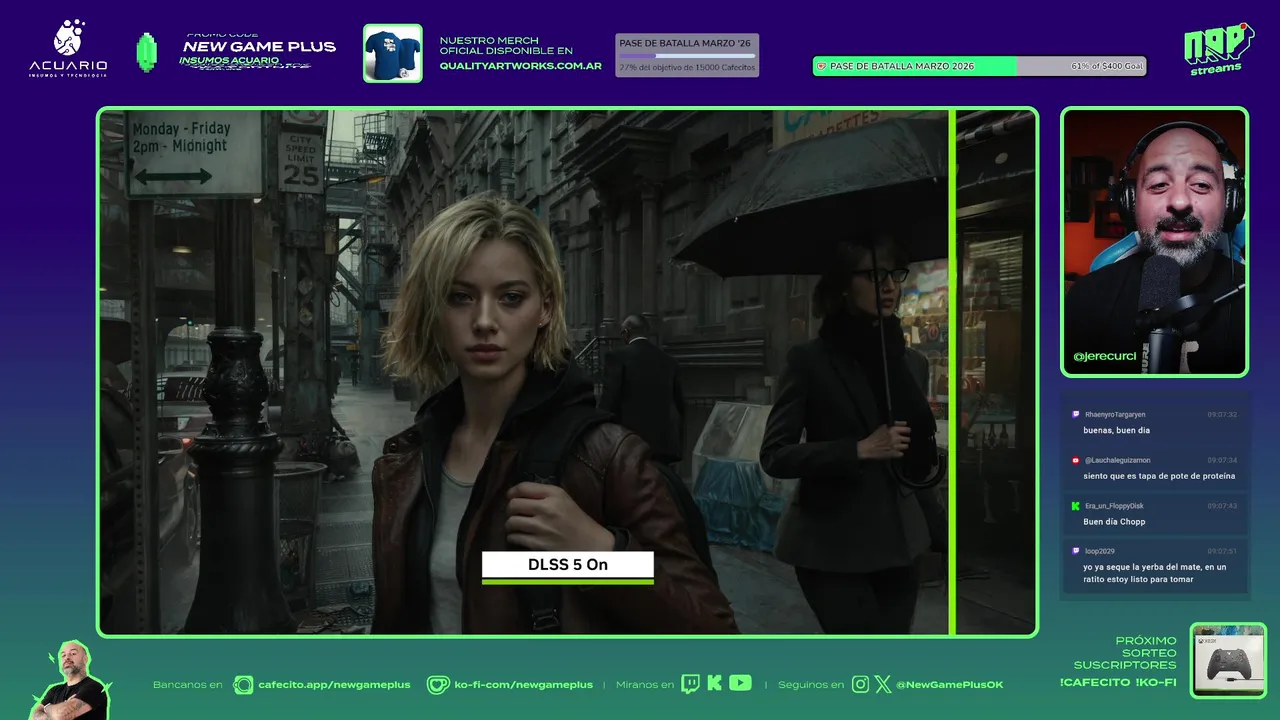Click the YouTube icon in footer
The width and height of the screenshot is (1280, 720).
pyautogui.click(x=740, y=683)
